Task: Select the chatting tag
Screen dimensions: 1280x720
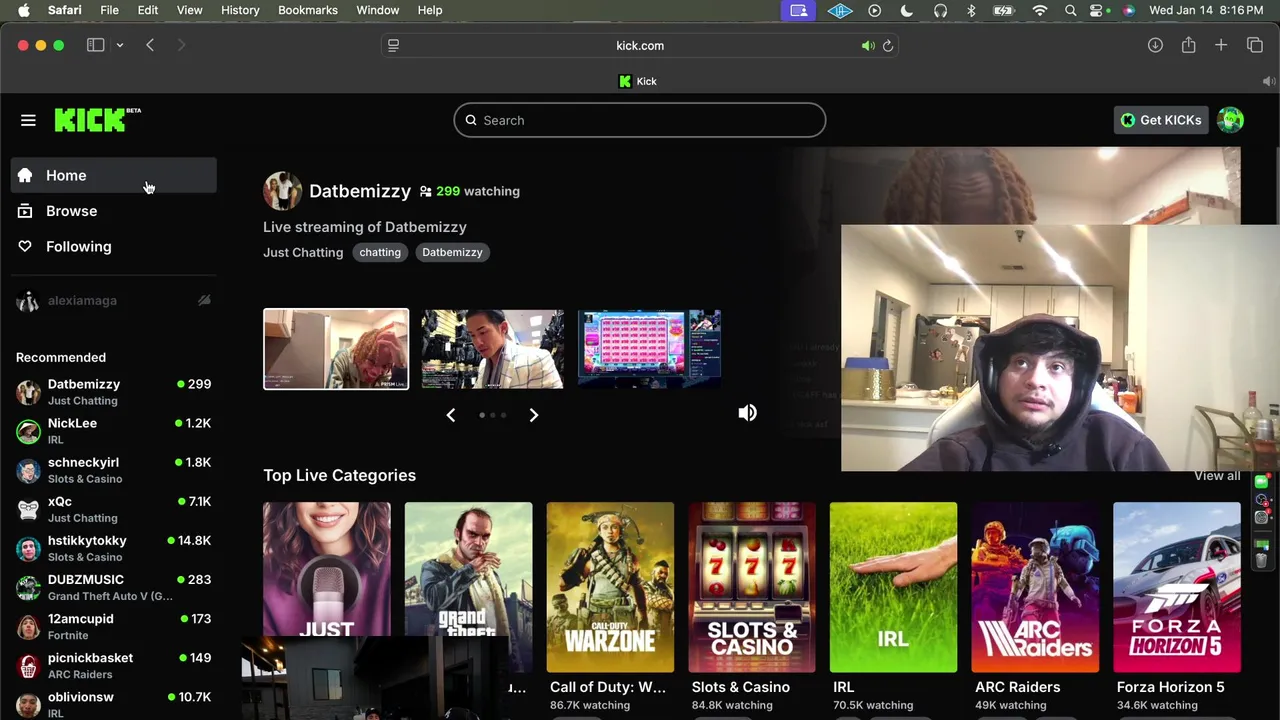Action: point(380,252)
